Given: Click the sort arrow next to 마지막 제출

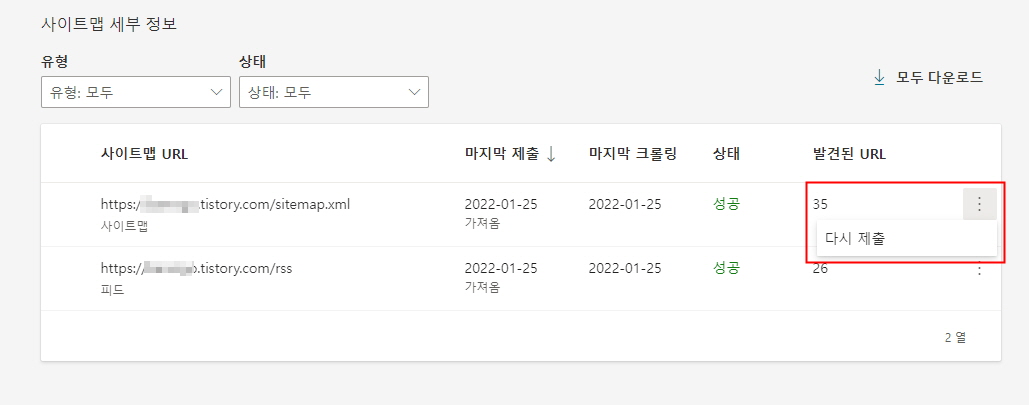Looking at the screenshot, I should coord(551,154).
